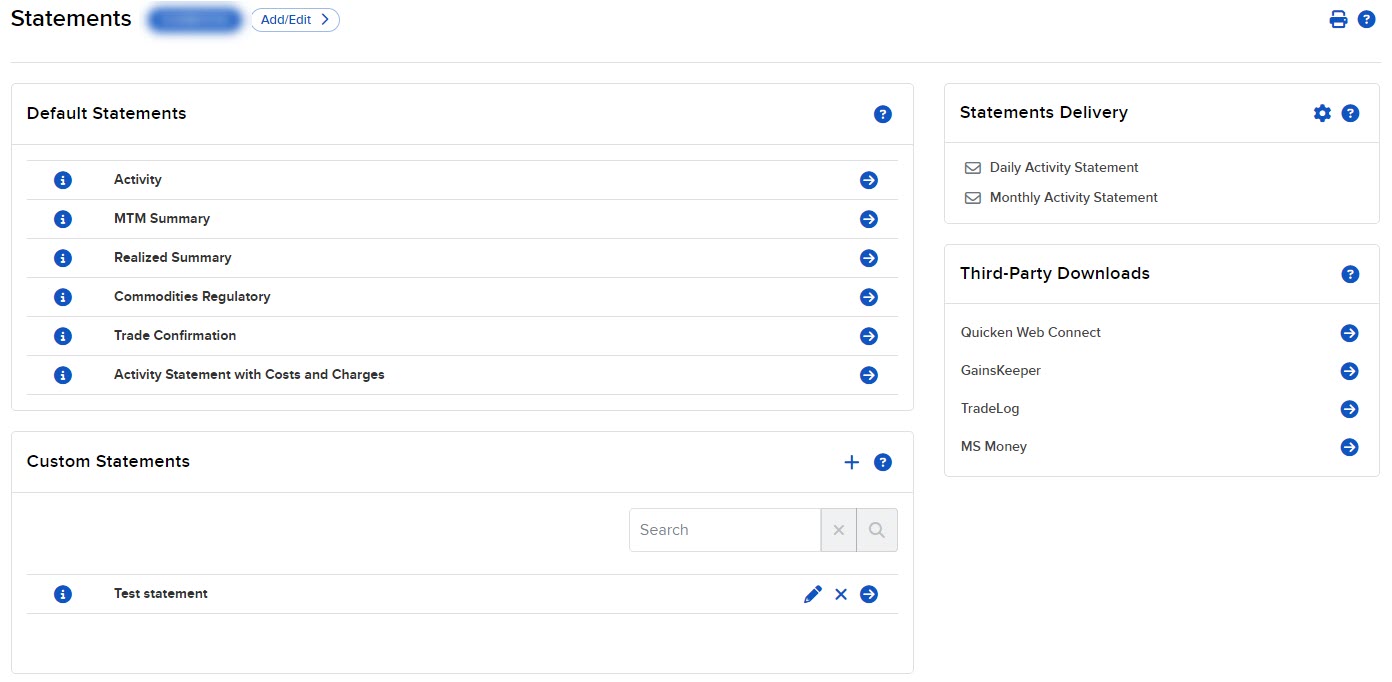Click the search magnifier in Custom Statements
The image size is (1392, 682).
click(x=876, y=529)
